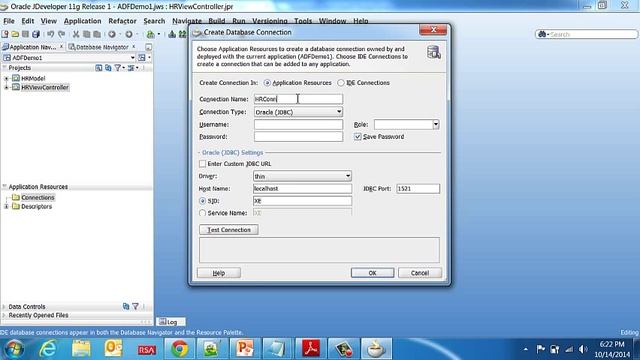Click the refresh icon in Projects bar

[x=108, y=68]
